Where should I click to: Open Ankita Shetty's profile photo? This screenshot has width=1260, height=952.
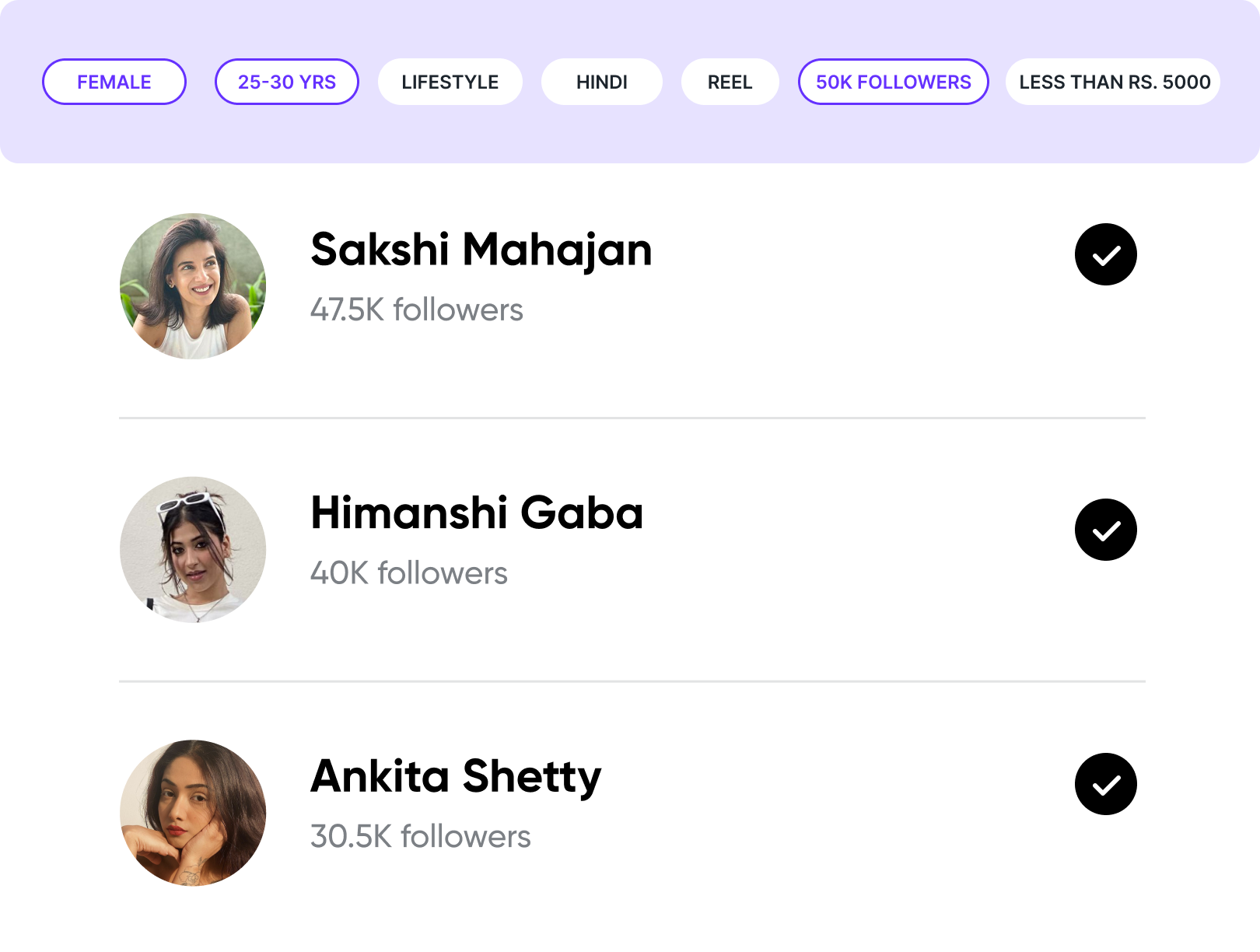193,813
